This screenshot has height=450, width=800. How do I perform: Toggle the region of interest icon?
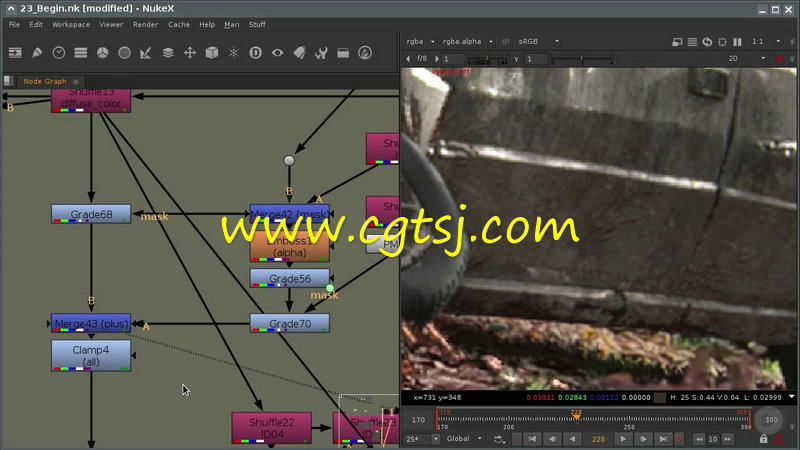(722, 42)
